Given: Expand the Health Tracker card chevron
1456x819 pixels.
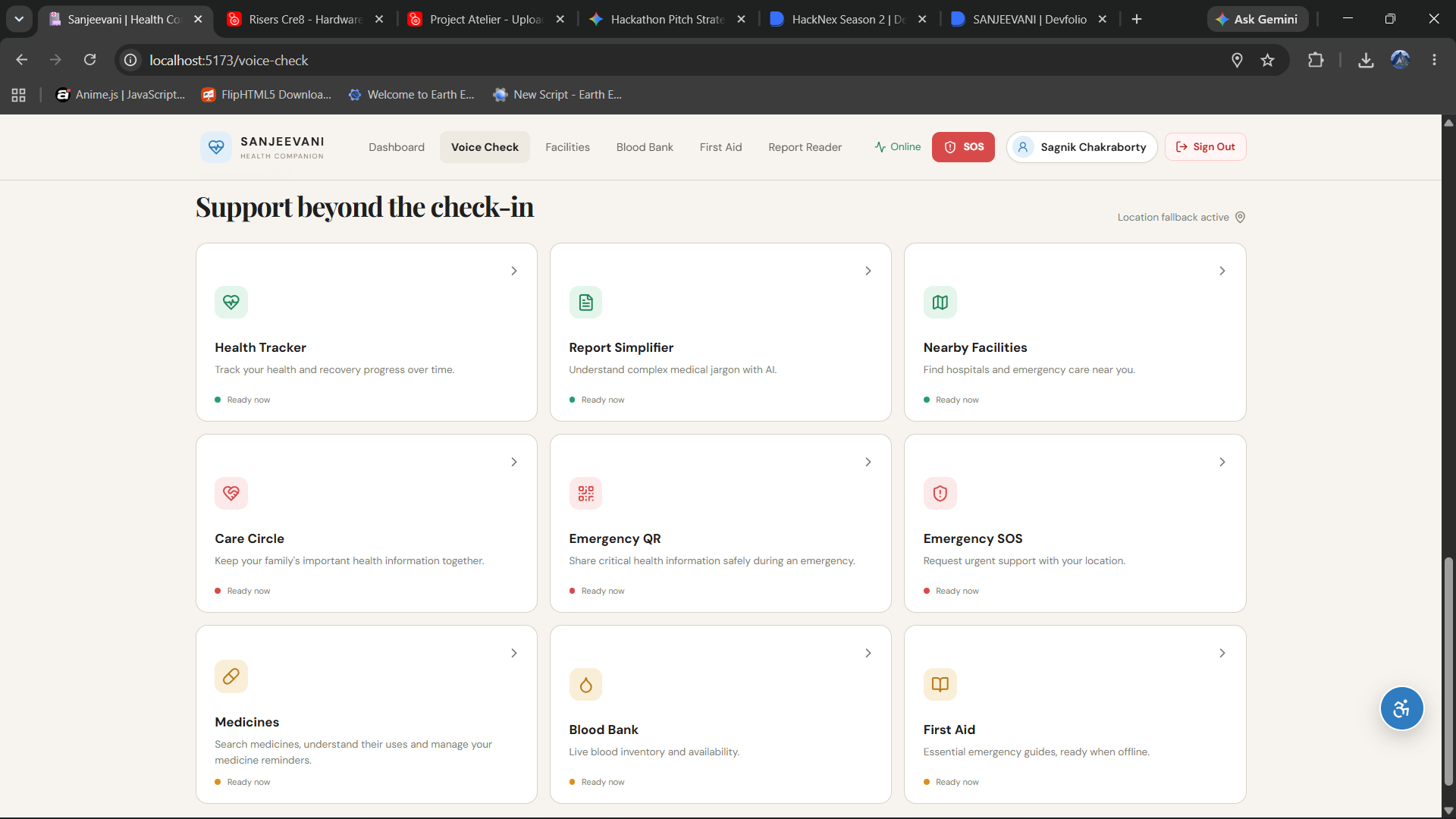Looking at the screenshot, I should (x=514, y=271).
